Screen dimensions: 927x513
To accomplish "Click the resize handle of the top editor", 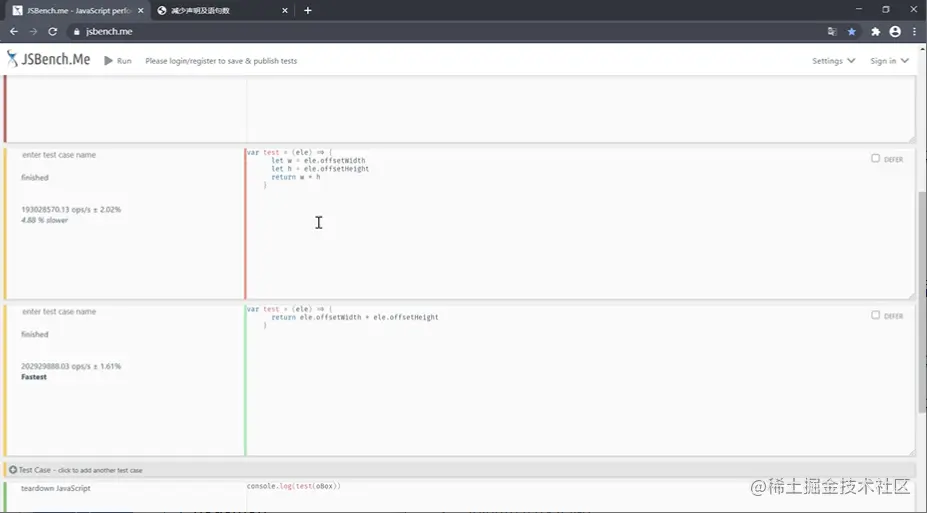I will 911,139.
